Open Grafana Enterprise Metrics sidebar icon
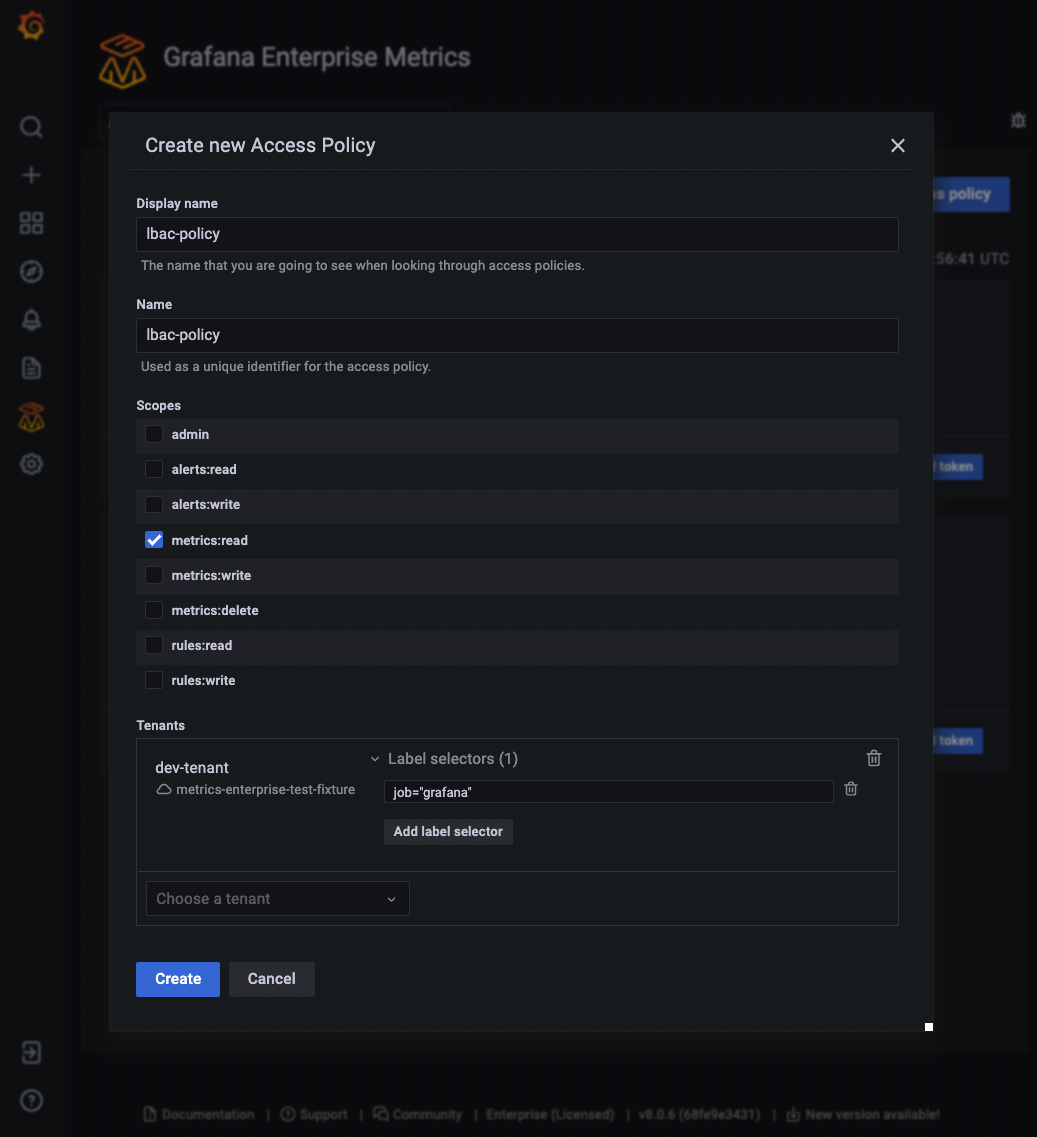The height and width of the screenshot is (1137, 1037). [32, 417]
